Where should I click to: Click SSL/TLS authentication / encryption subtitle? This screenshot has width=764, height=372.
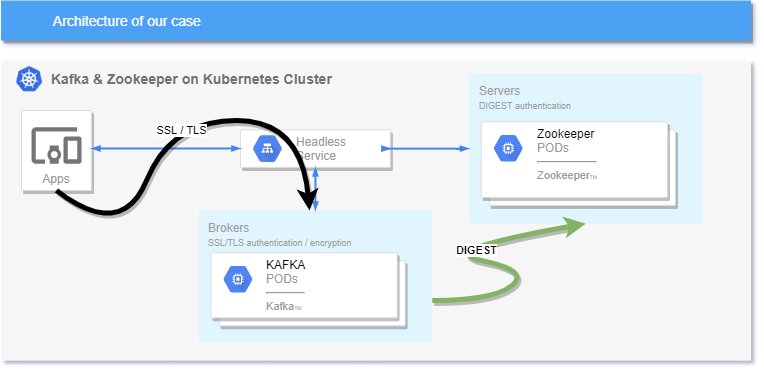click(x=280, y=243)
